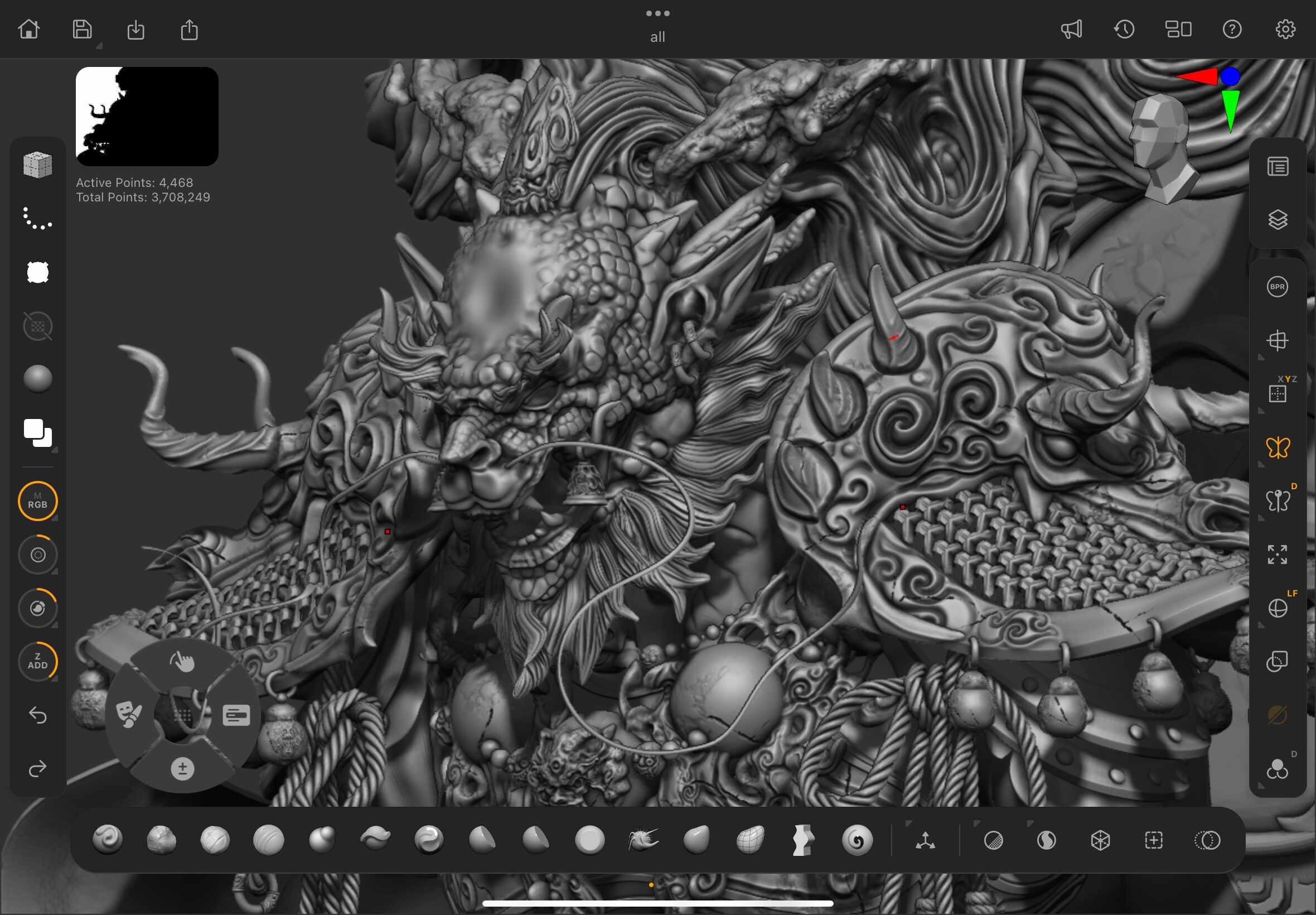Toggle the M RGB color mode button
1316x915 pixels.
click(x=38, y=501)
